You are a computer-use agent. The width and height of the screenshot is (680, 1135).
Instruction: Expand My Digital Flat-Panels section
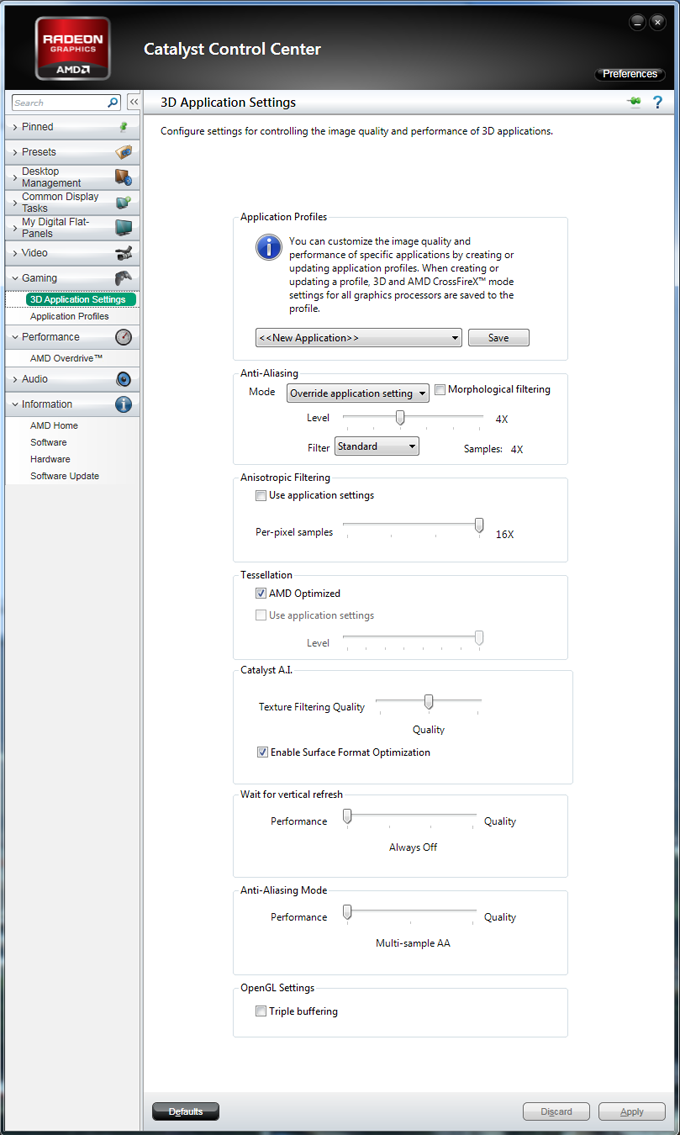click(72, 228)
